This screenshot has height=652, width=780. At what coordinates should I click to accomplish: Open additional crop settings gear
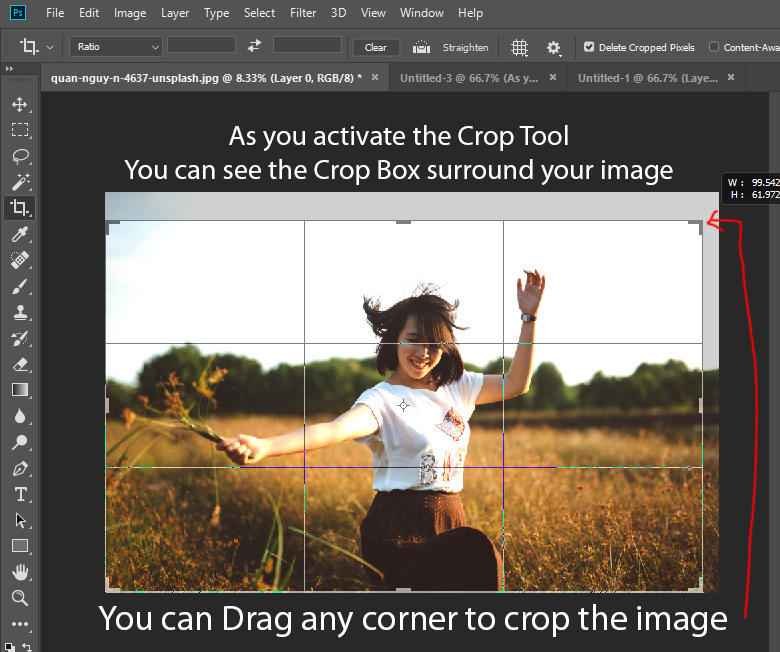click(x=554, y=48)
